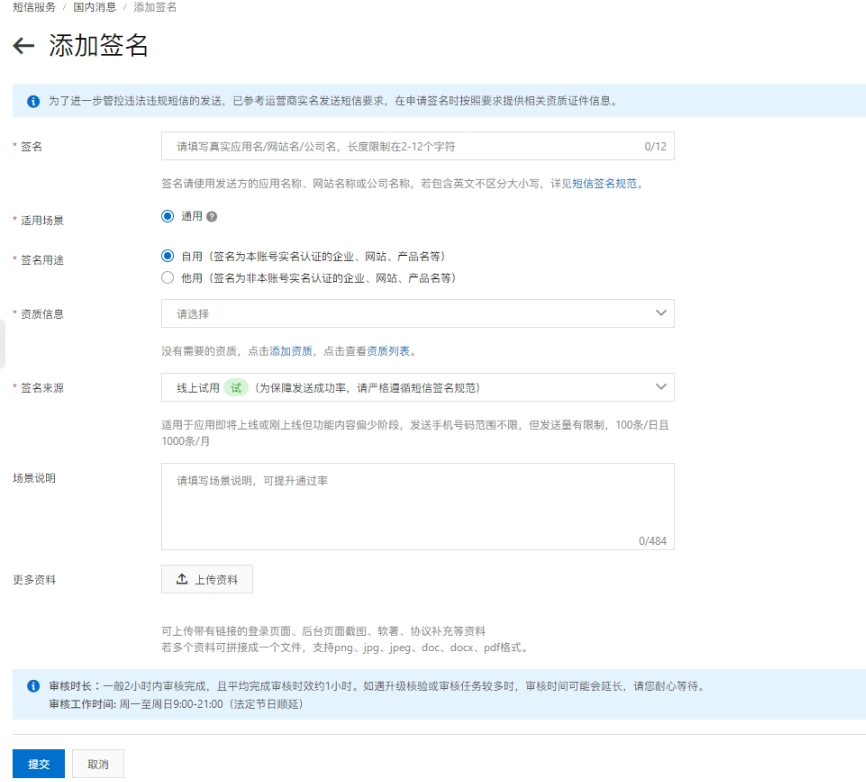Click the info icon beside 审核时长 notice
Image resolution: width=866 pixels, height=782 pixels.
pos(33,686)
